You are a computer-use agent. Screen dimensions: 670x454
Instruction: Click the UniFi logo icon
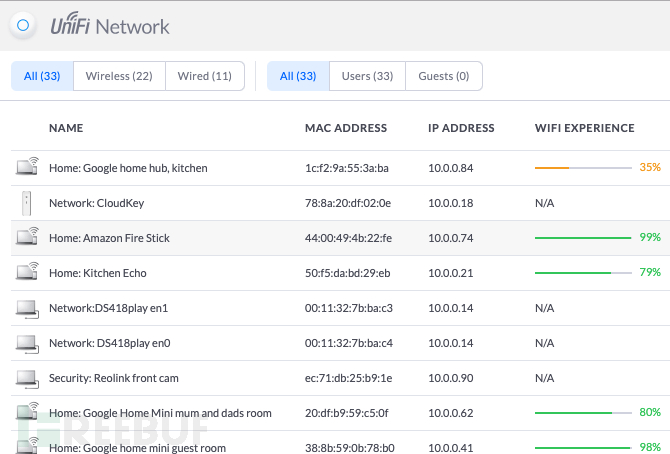click(27, 27)
